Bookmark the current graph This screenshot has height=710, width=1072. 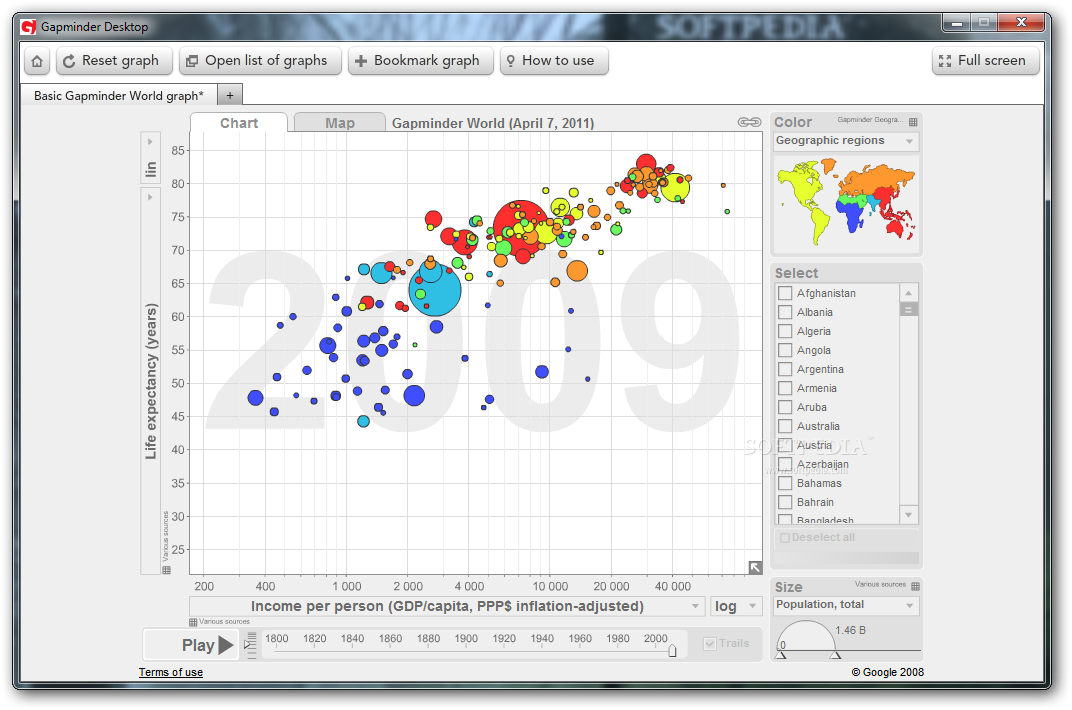point(420,61)
